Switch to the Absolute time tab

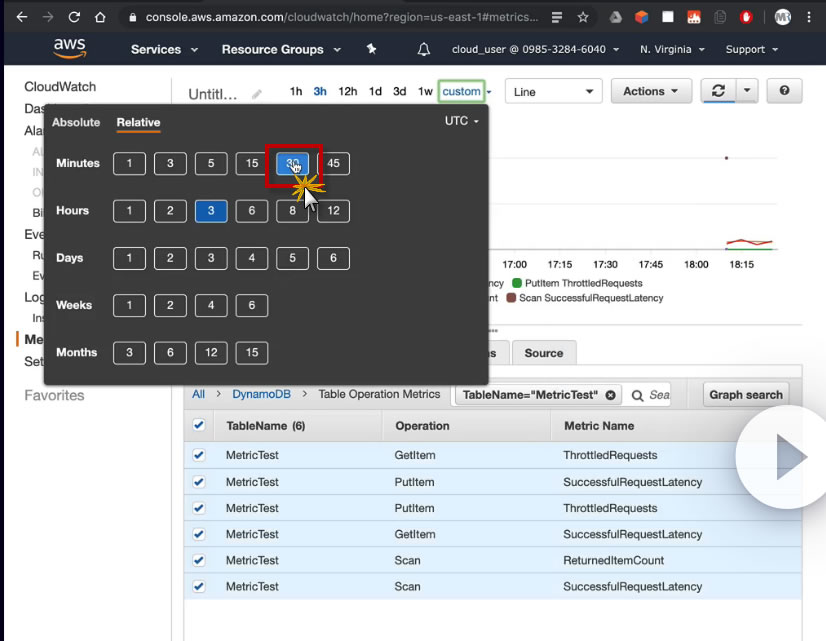(x=76, y=123)
